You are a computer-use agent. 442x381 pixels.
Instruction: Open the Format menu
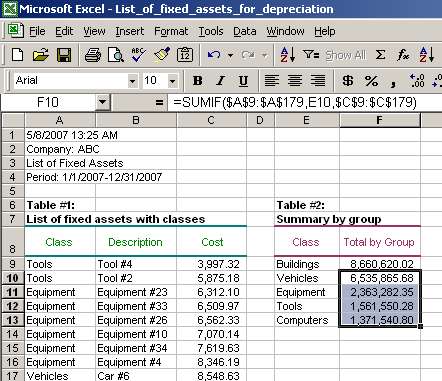171,31
